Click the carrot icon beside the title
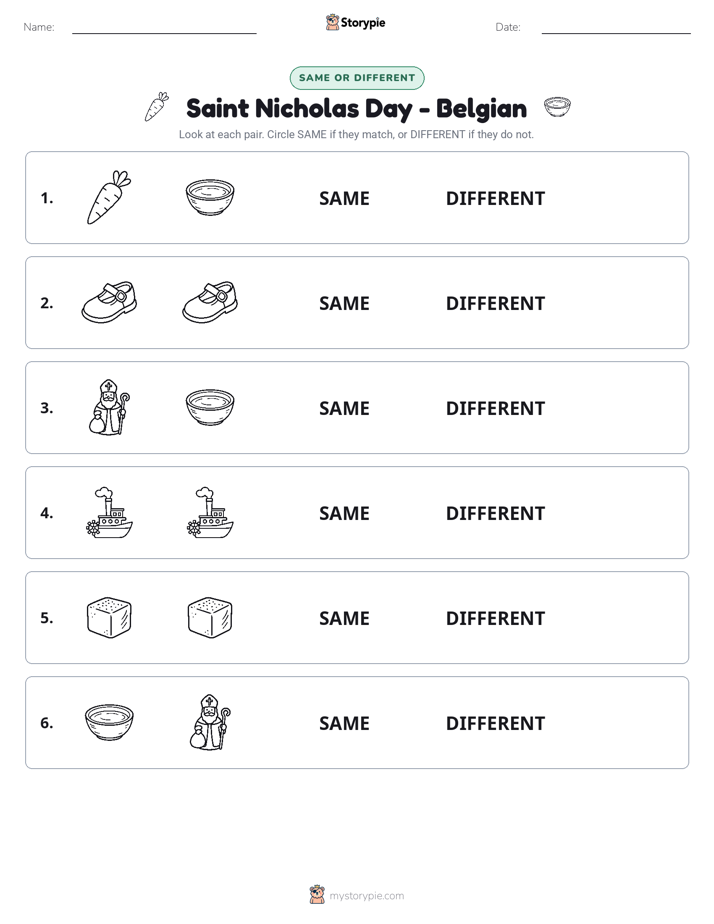The width and height of the screenshot is (714, 924). click(157, 107)
